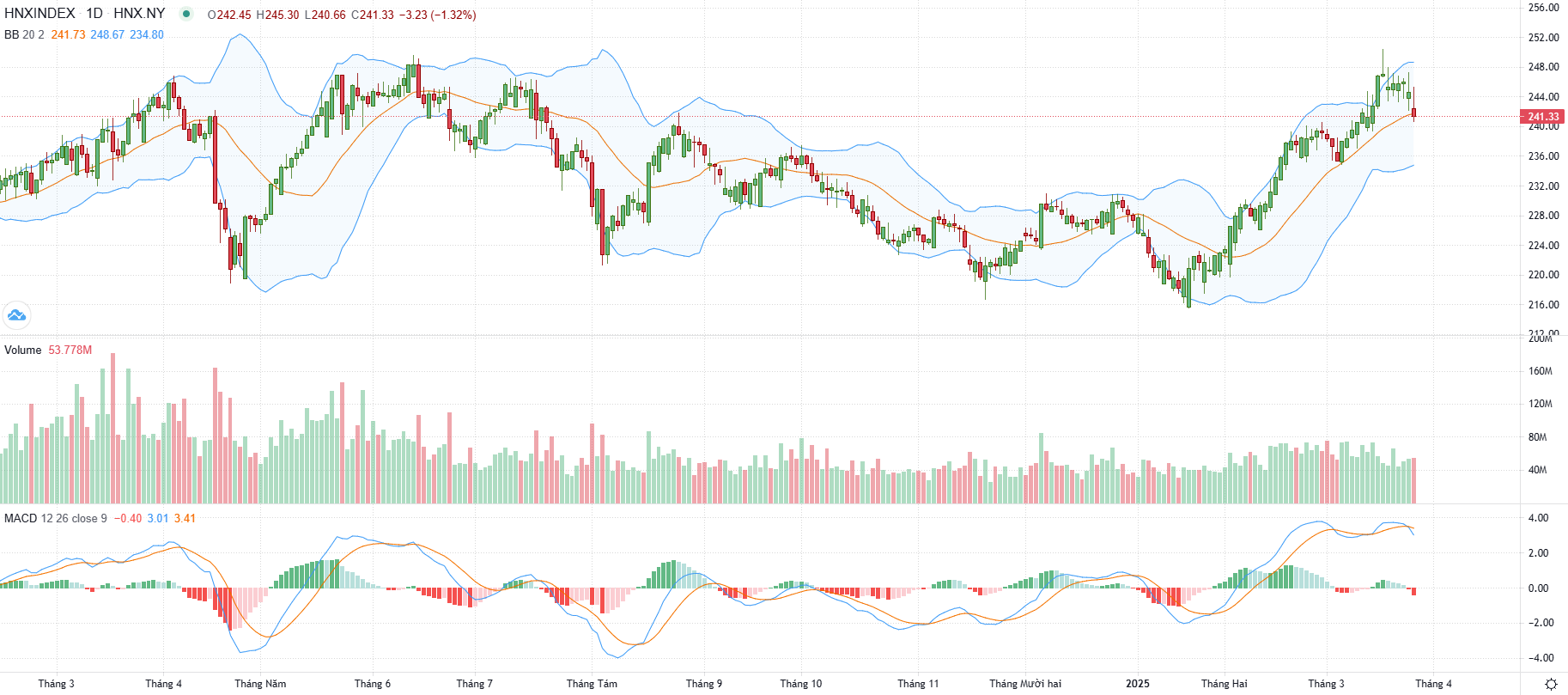Click the orange BB basis value 241.73
This screenshot has height=695, width=1568.
68,34
